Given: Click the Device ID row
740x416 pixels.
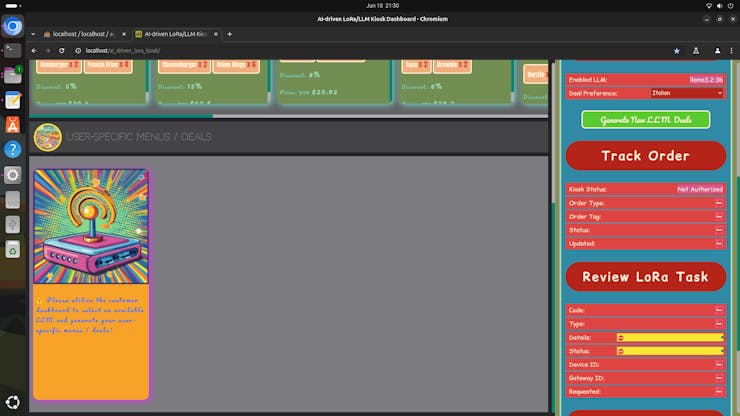Looking at the screenshot, I should coord(646,365).
